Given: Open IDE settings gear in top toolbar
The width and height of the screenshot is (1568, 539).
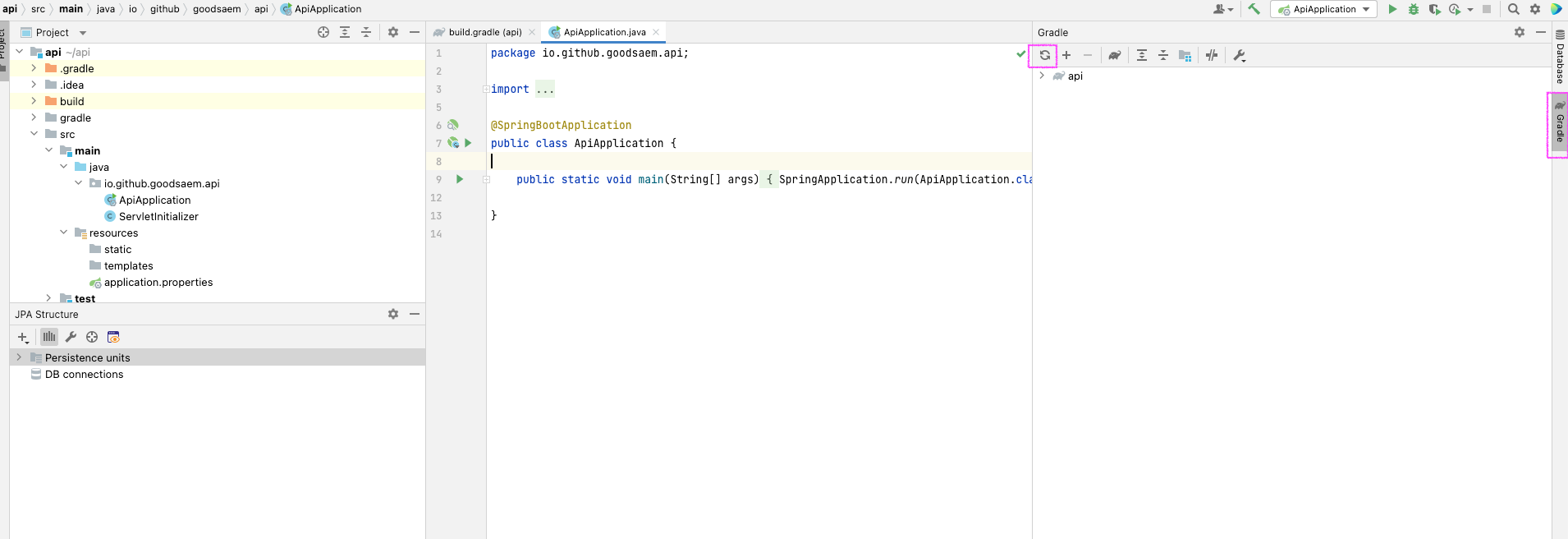Looking at the screenshot, I should click(x=1535, y=9).
